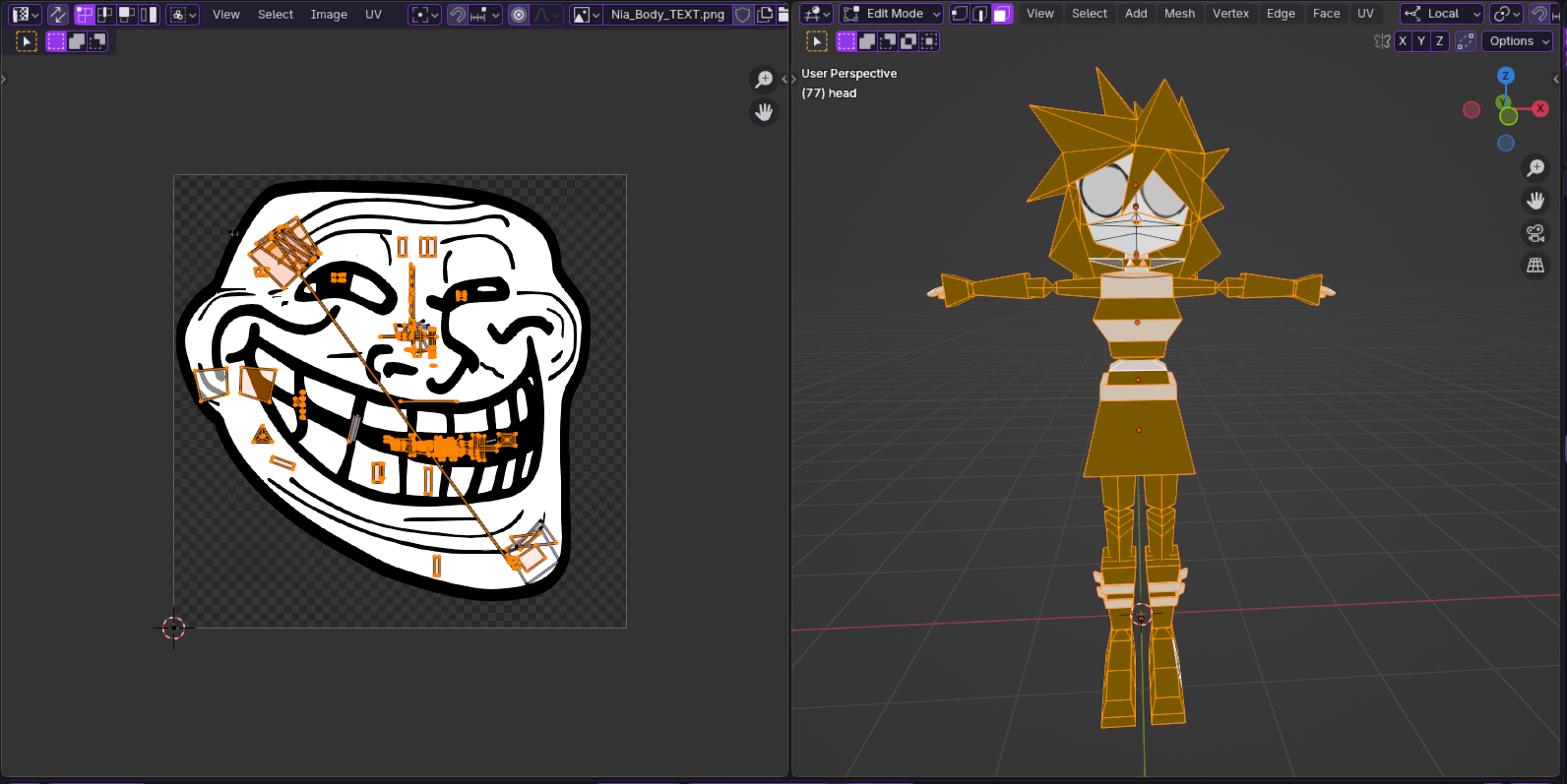Toggle Y axis mirror
The width and height of the screenshot is (1567, 784).
pos(1421,41)
